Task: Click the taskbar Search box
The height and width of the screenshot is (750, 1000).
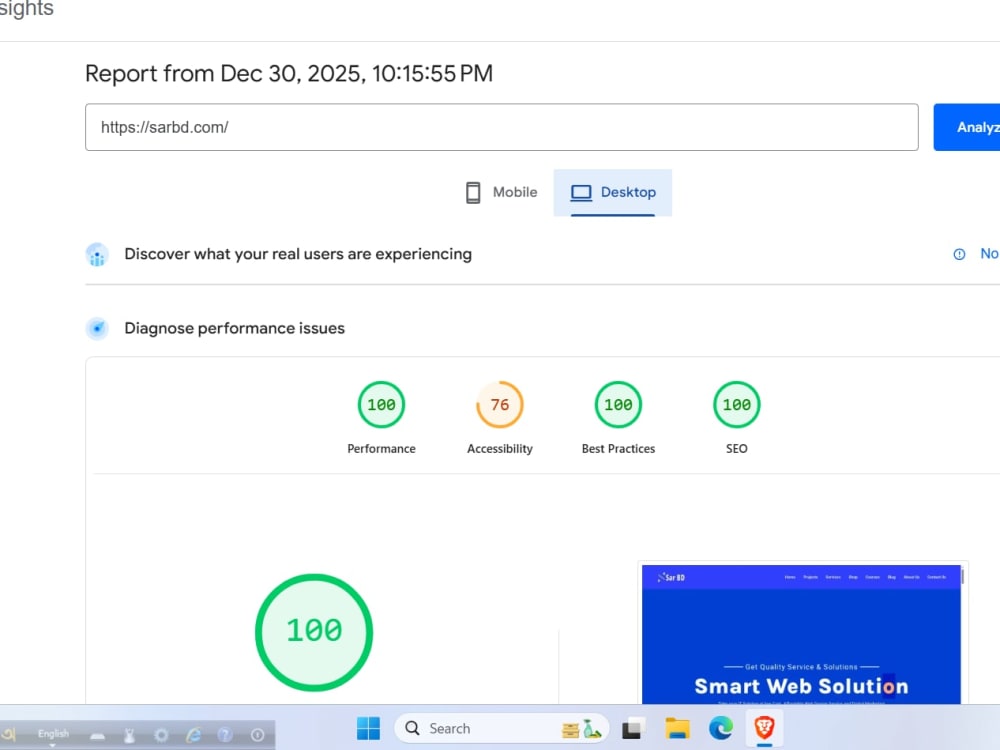Action: (502, 728)
